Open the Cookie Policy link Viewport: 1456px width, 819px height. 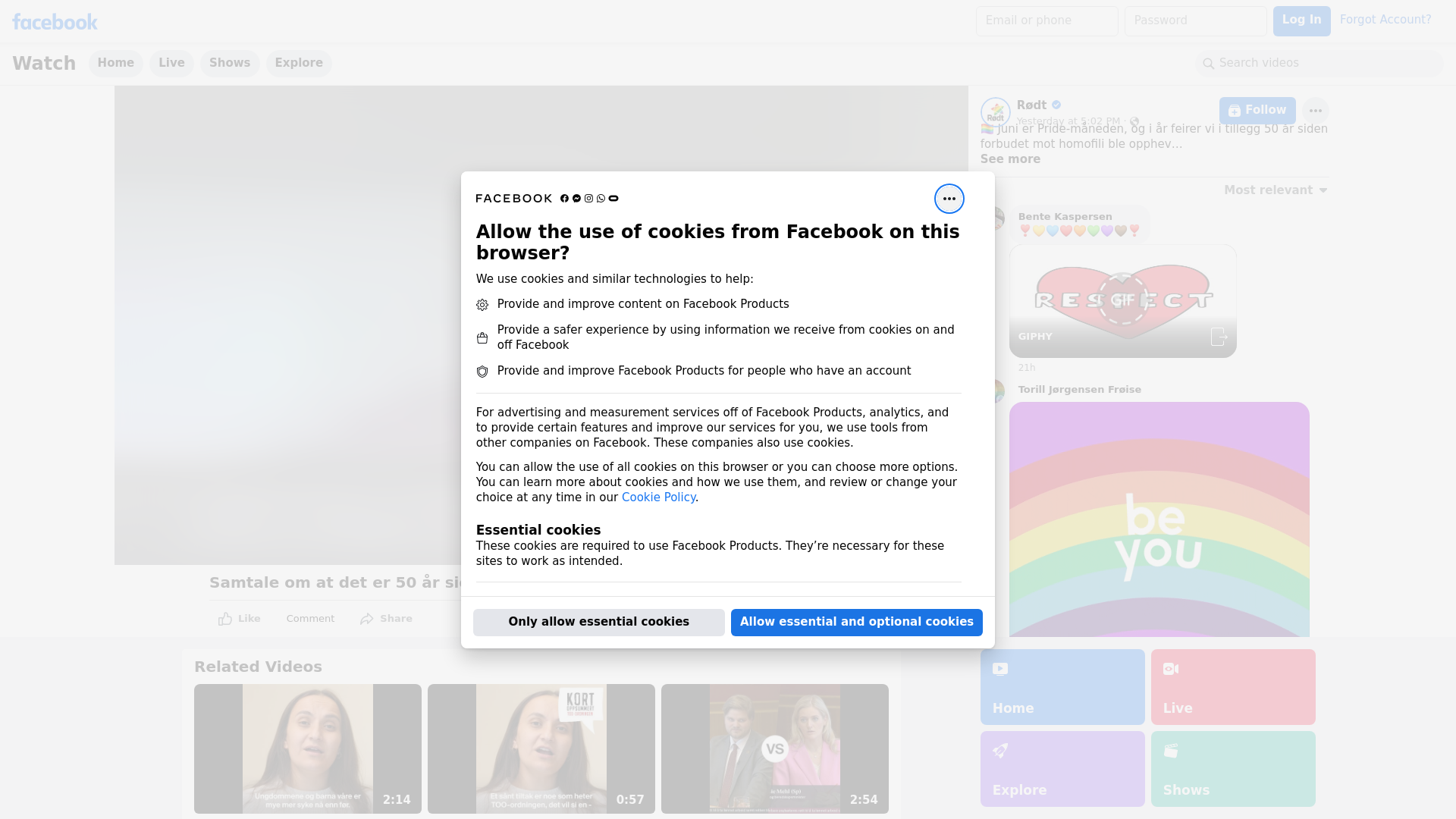point(658,497)
